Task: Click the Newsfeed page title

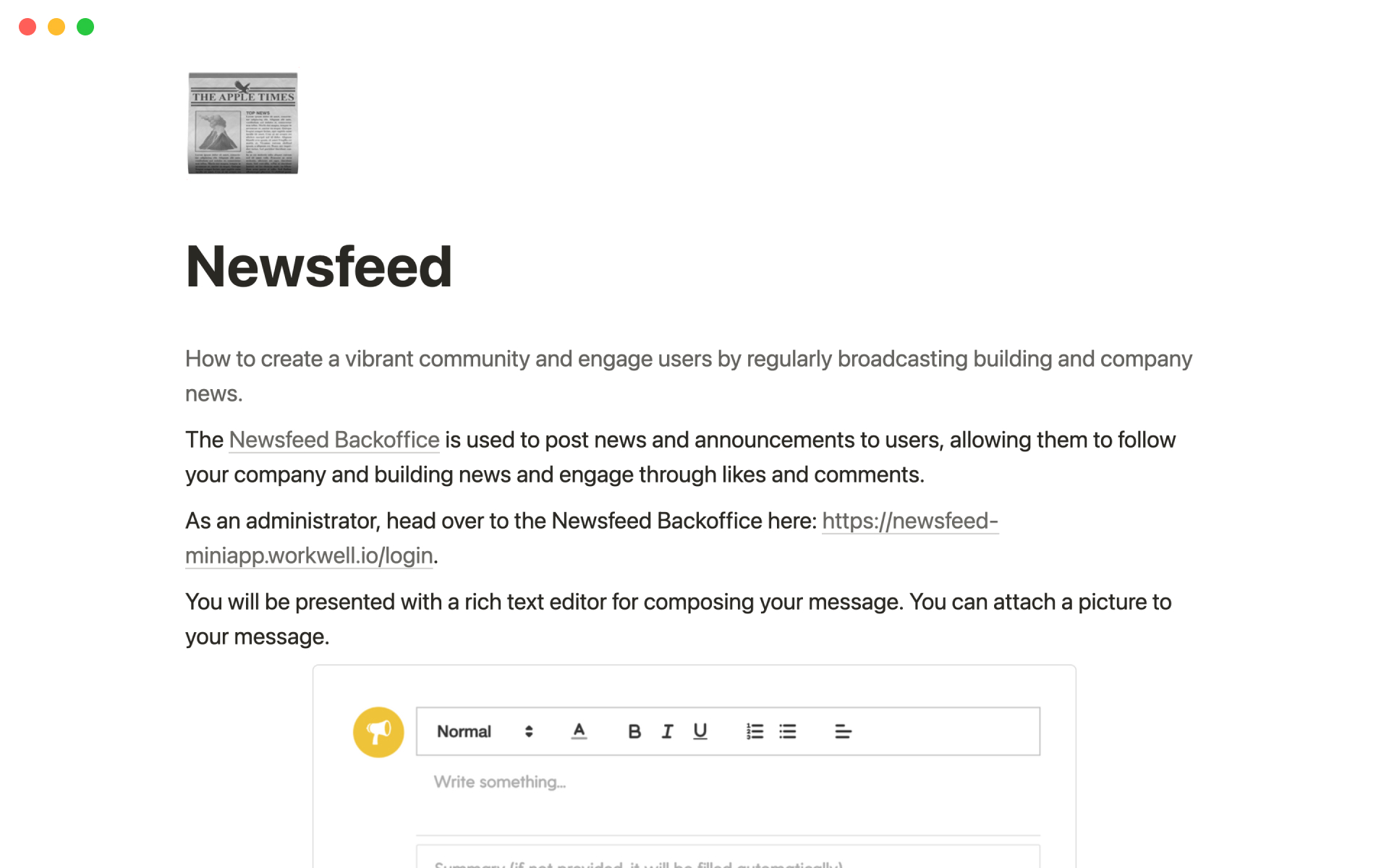Action: [319, 267]
